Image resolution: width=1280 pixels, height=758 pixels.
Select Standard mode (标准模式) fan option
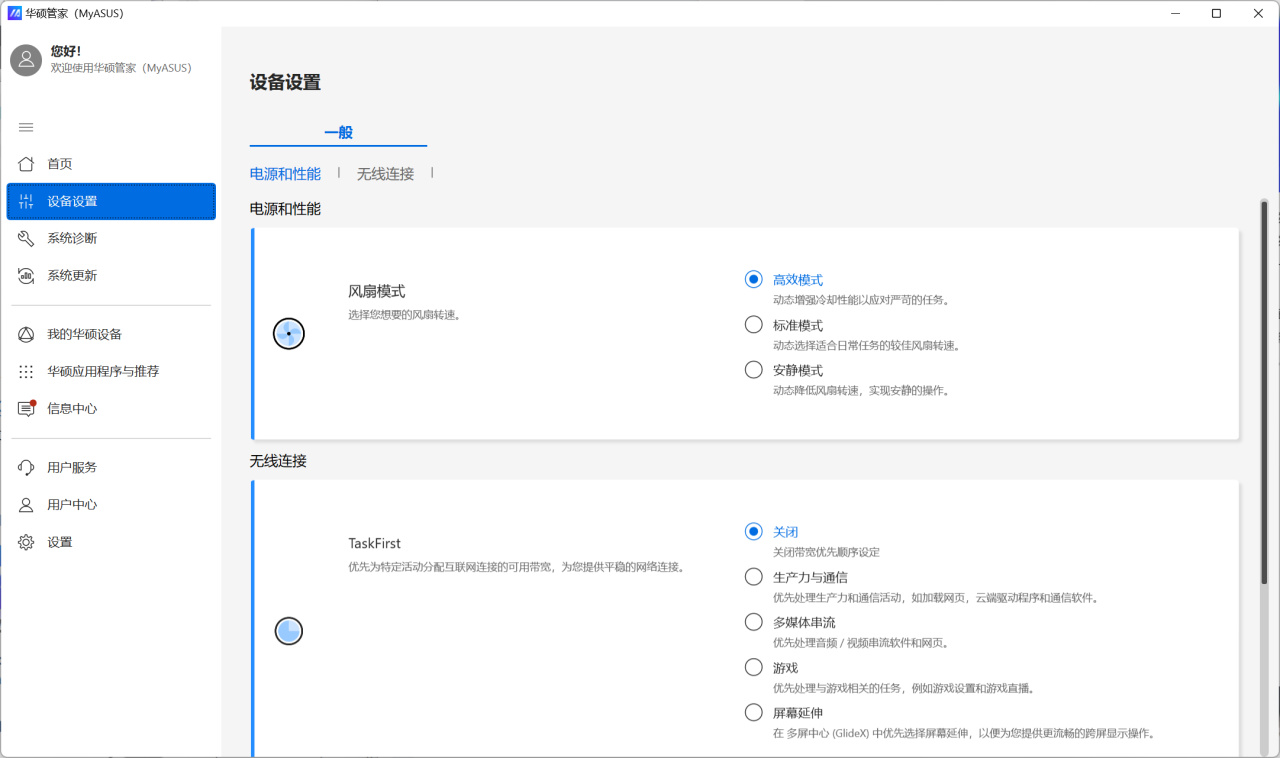(x=754, y=325)
